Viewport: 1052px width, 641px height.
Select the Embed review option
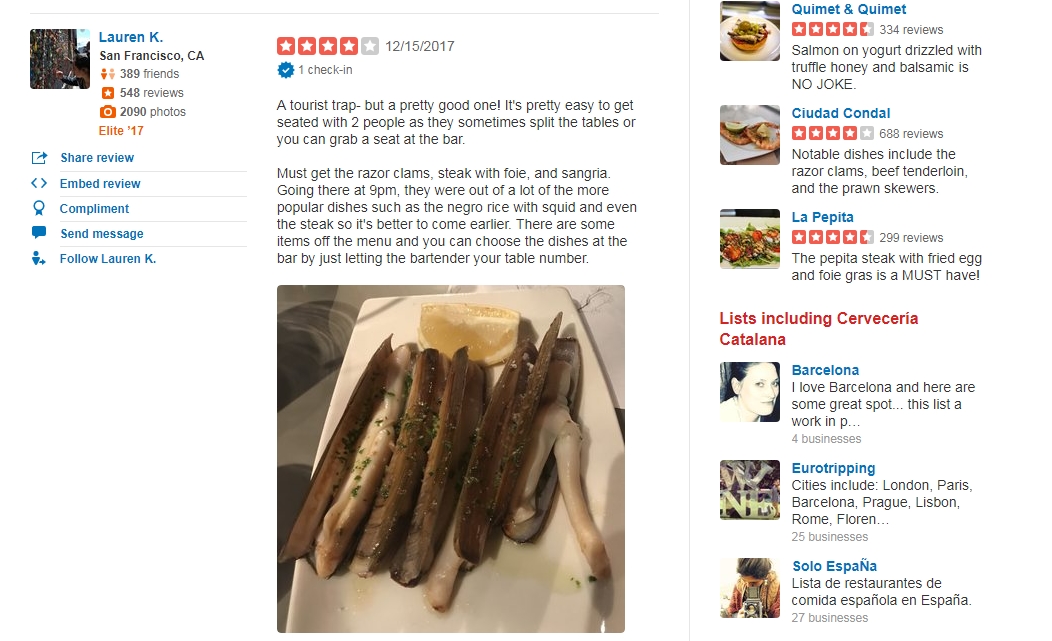tap(100, 183)
